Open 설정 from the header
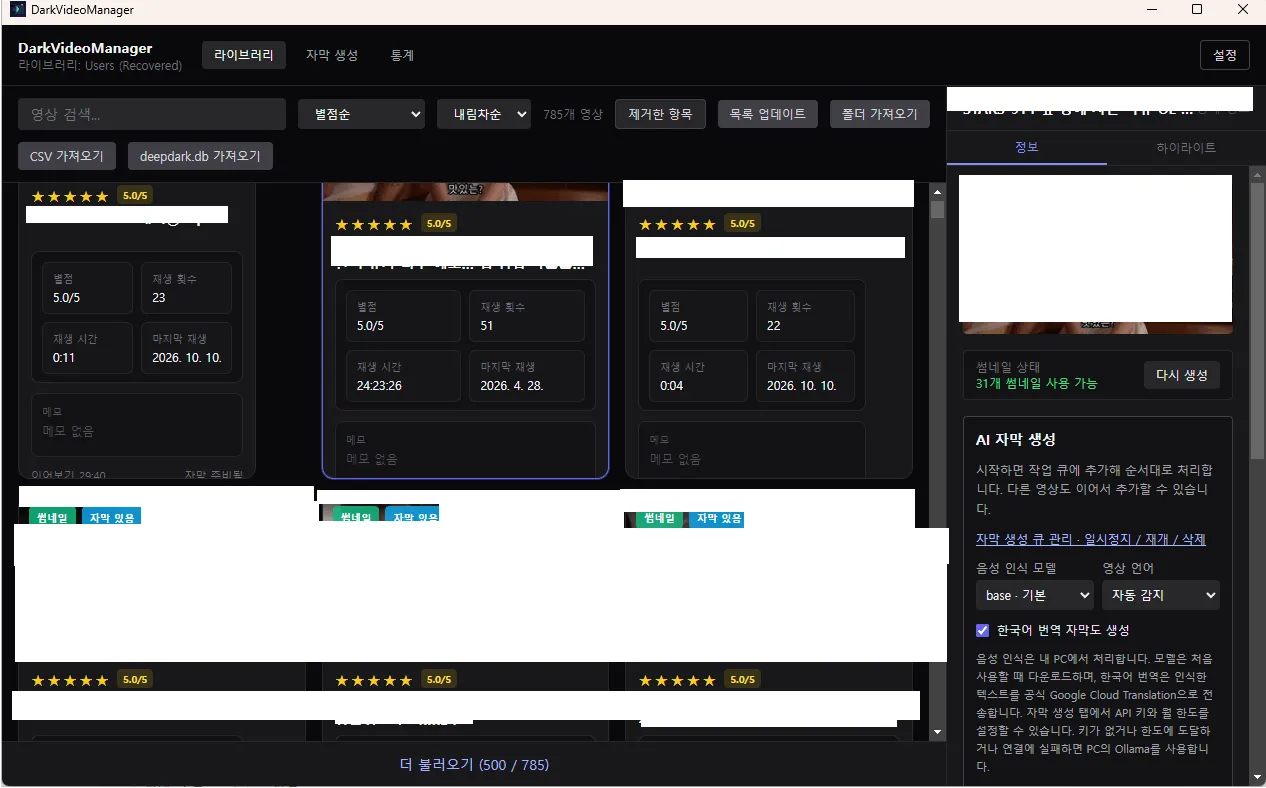 pos(1225,55)
